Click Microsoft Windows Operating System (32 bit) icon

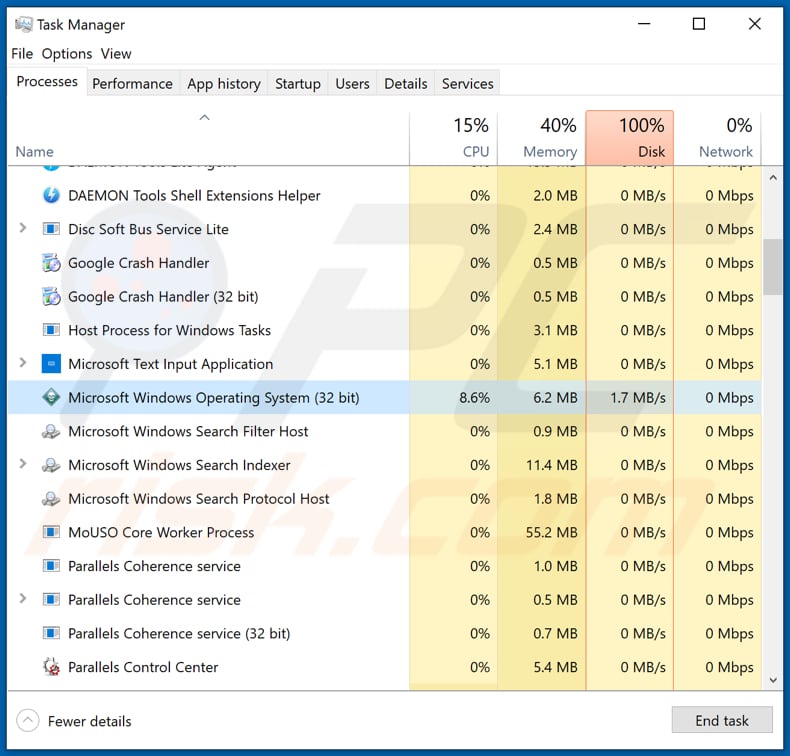pyautogui.click(x=51, y=397)
